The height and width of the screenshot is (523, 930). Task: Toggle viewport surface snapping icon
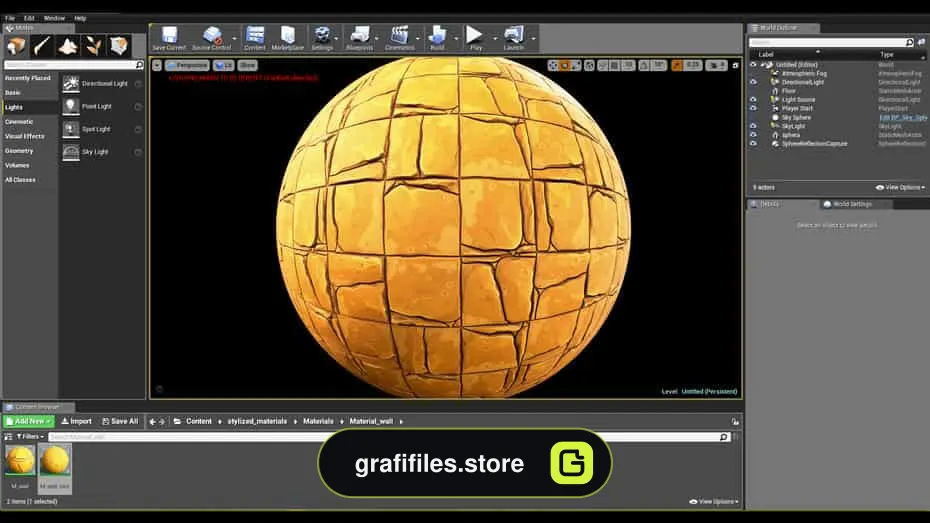pyautogui.click(x=603, y=65)
